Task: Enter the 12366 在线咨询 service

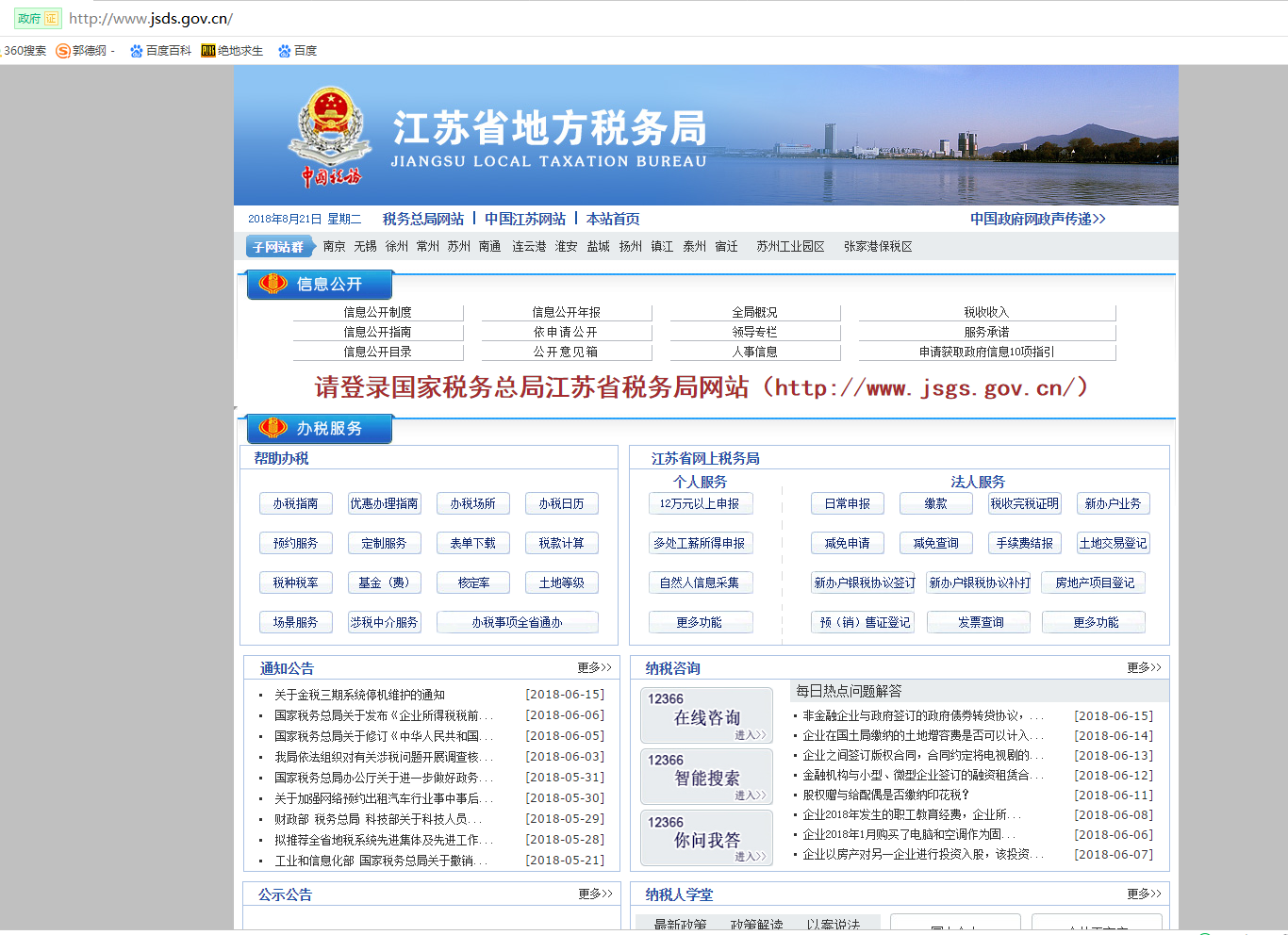Action: [x=706, y=716]
